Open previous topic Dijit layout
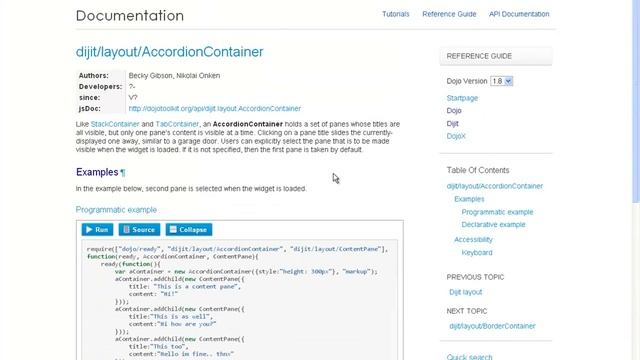Viewport: 640px width, 360px height. click(x=465, y=292)
